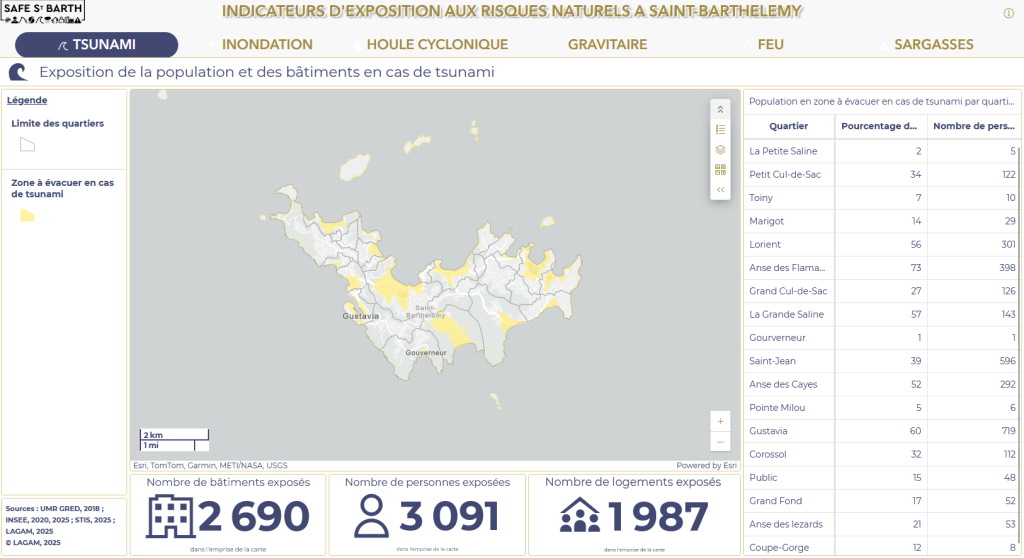This screenshot has height=559, width=1024.
Task: Click the buildings icon beside 2 690
Action: point(170,516)
